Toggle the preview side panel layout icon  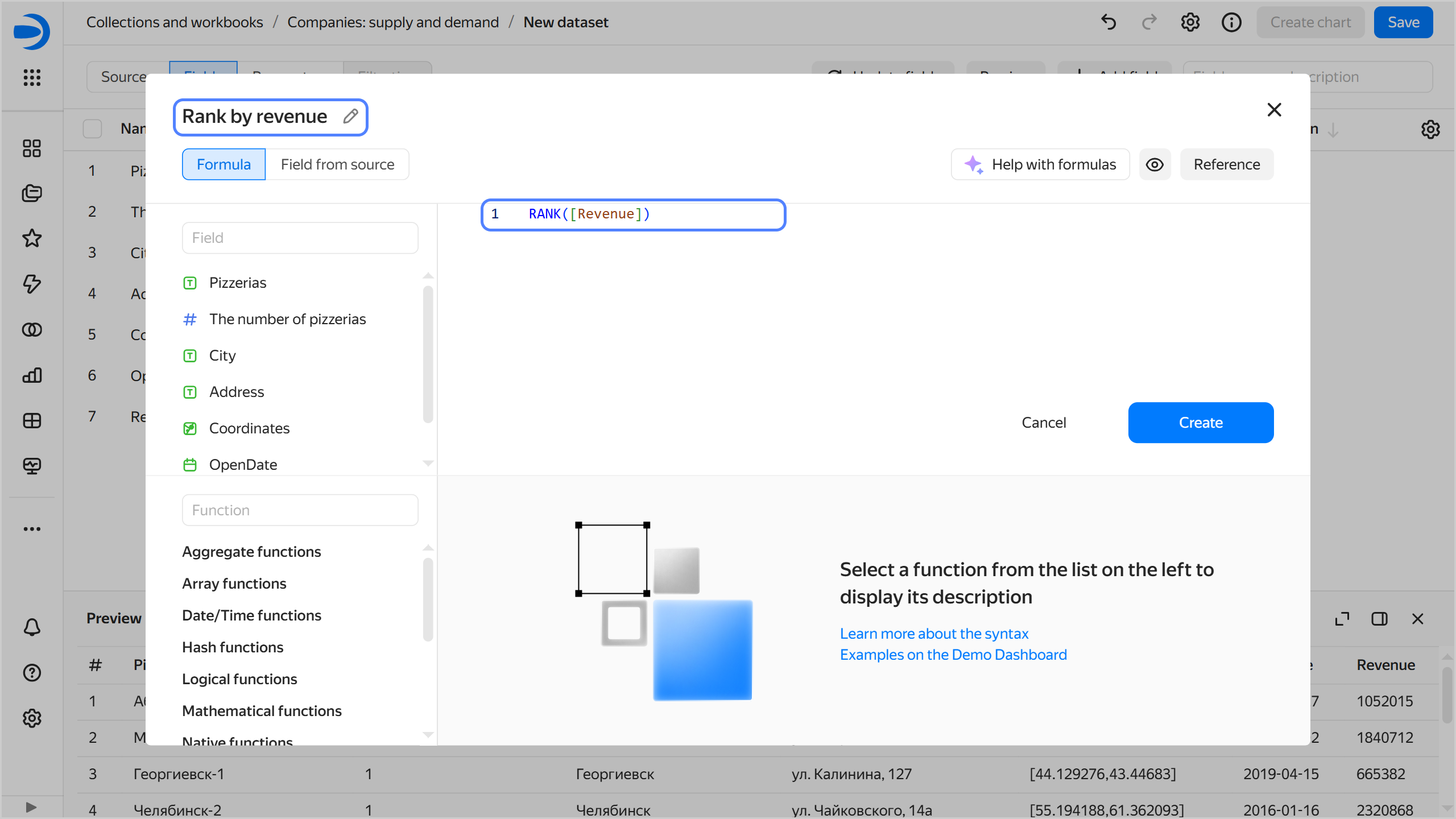(x=1379, y=619)
